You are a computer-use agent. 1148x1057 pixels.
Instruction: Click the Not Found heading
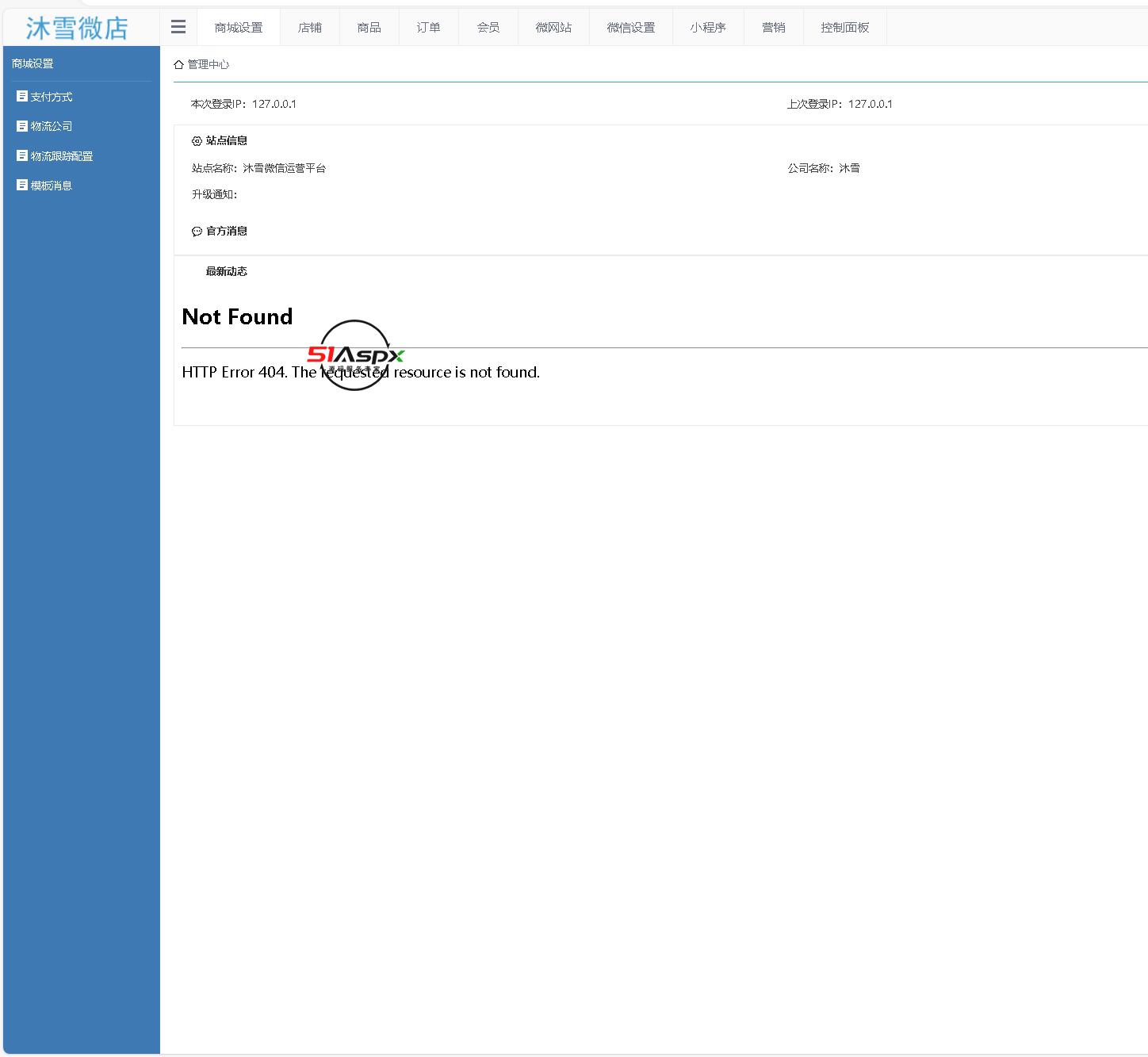237,317
